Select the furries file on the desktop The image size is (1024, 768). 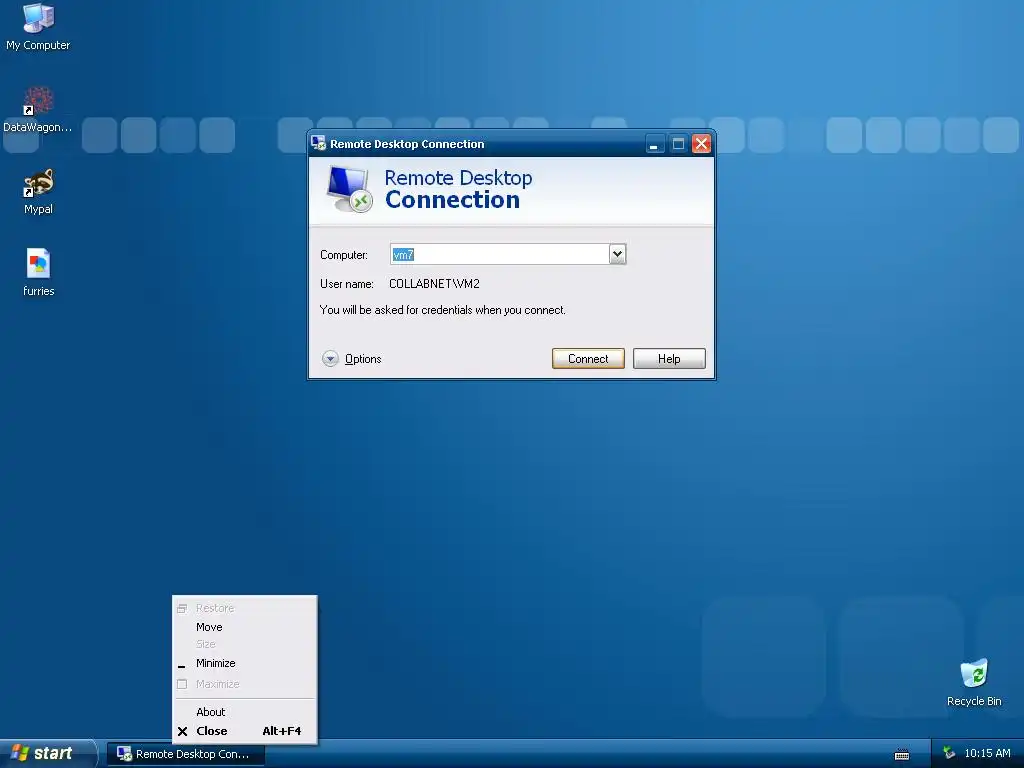pos(38,272)
